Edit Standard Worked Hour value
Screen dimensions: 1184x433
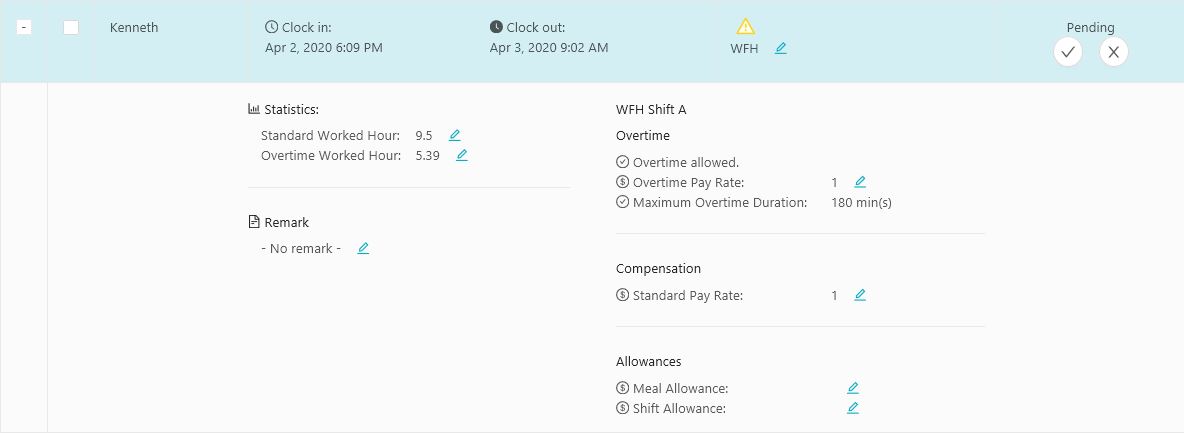pos(455,135)
